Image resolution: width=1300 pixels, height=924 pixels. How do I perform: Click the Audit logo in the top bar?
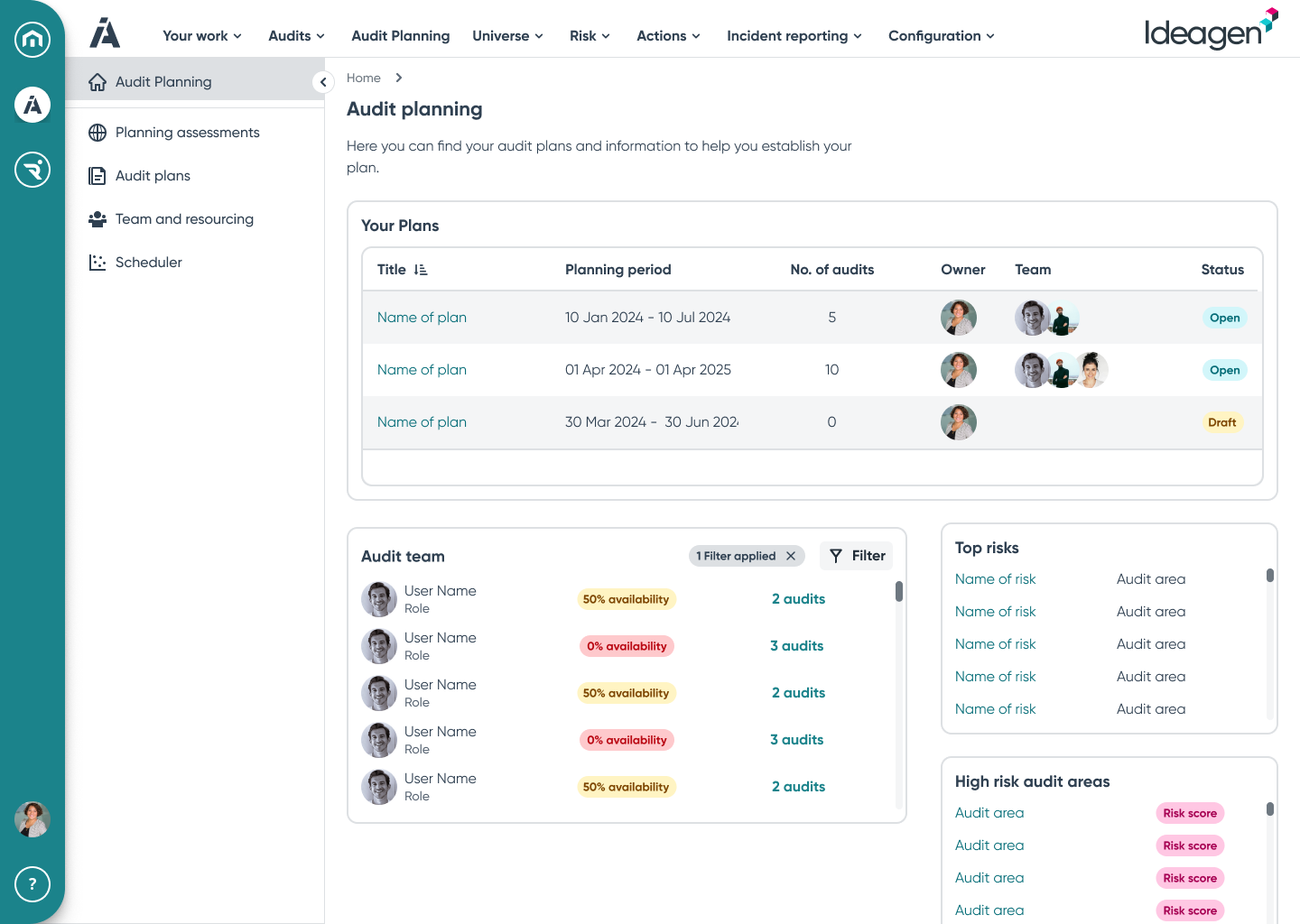click(x=105, y=32)
